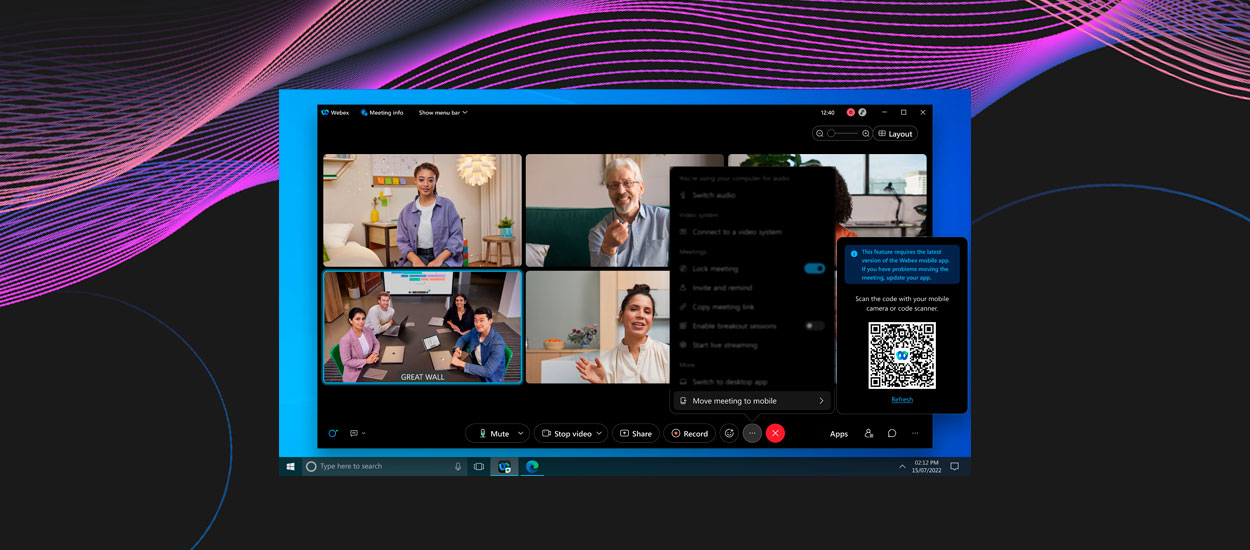Toggle the Lock meeting switch

tap(814, 269)
